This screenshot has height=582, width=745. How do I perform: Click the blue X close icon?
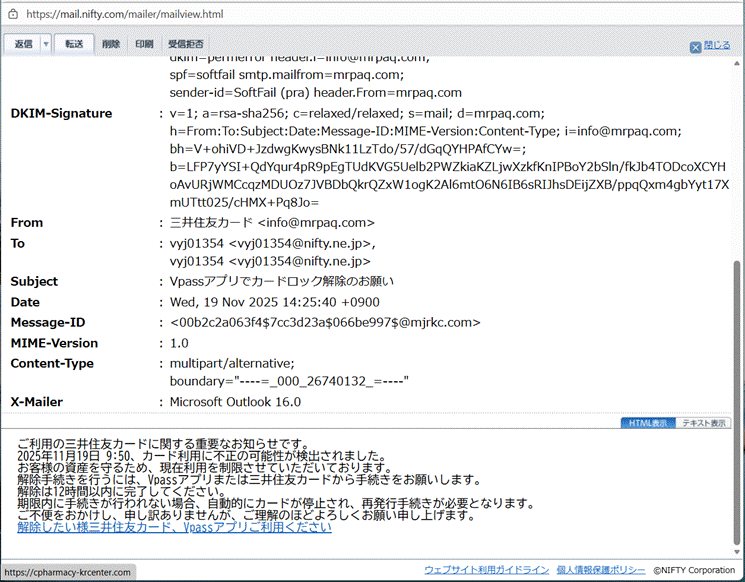pyautogui.click(x=695, y=46)
